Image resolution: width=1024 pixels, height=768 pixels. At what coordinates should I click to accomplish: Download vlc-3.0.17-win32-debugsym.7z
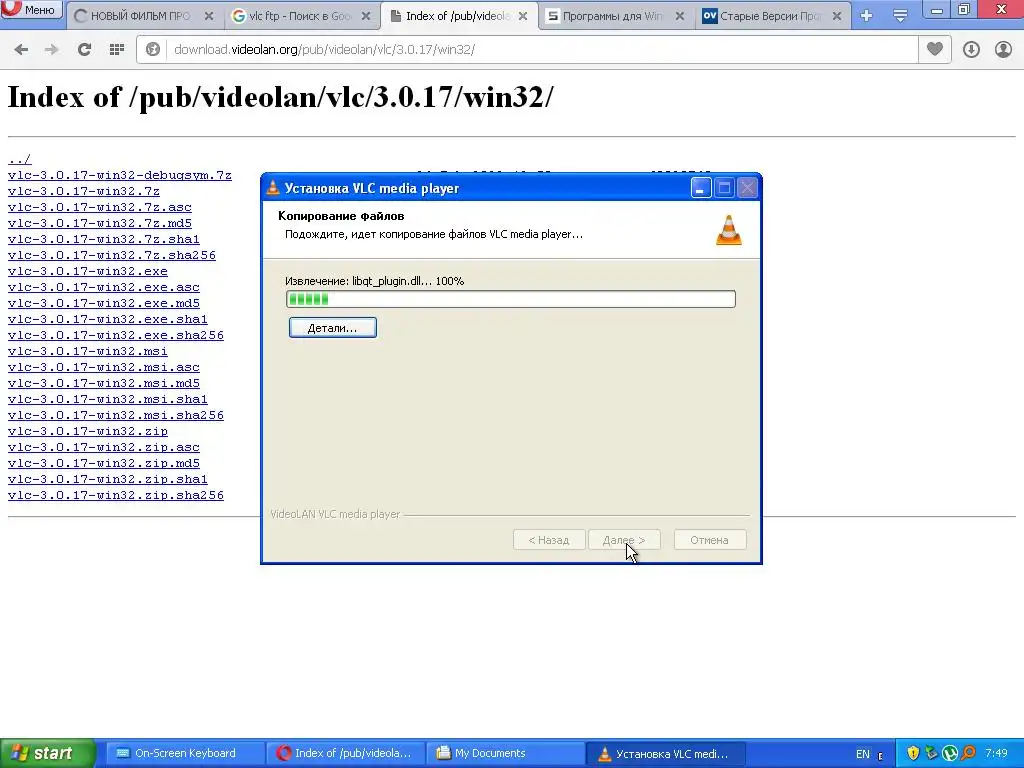point(120,175)
